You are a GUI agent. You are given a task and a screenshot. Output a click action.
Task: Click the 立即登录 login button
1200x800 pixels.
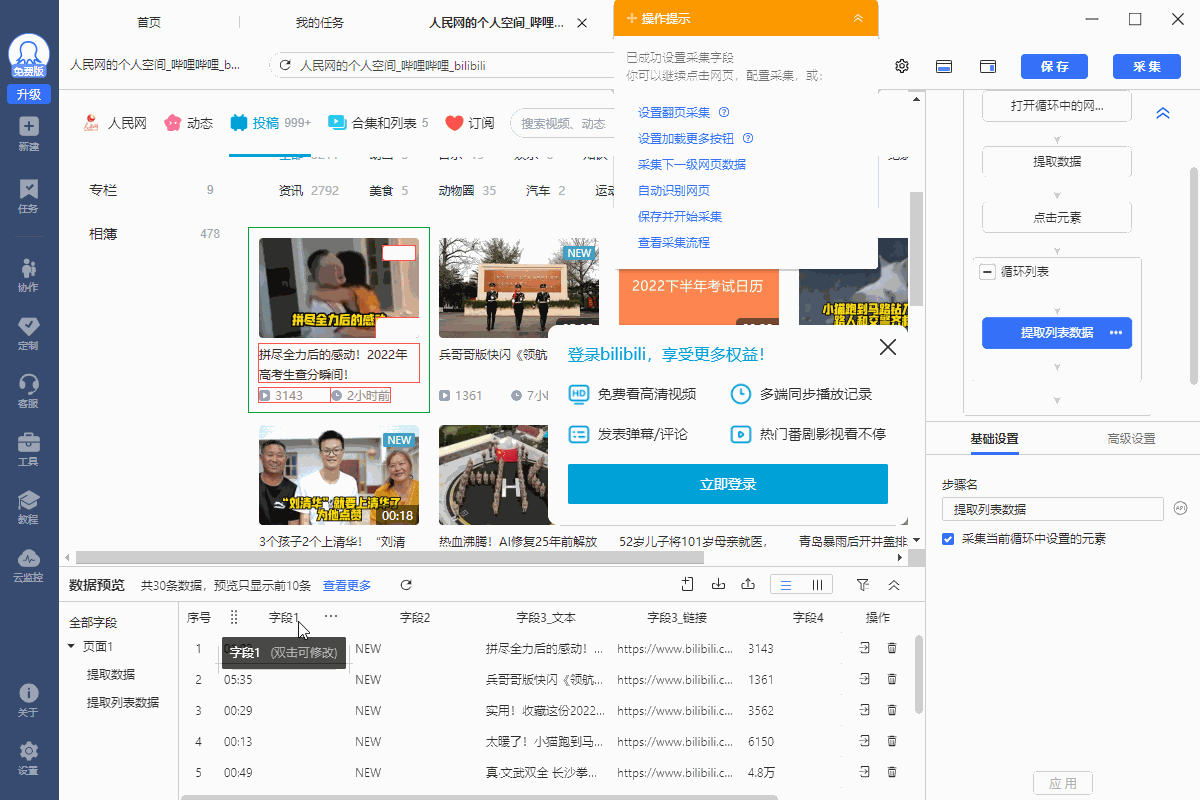(728, 484)
